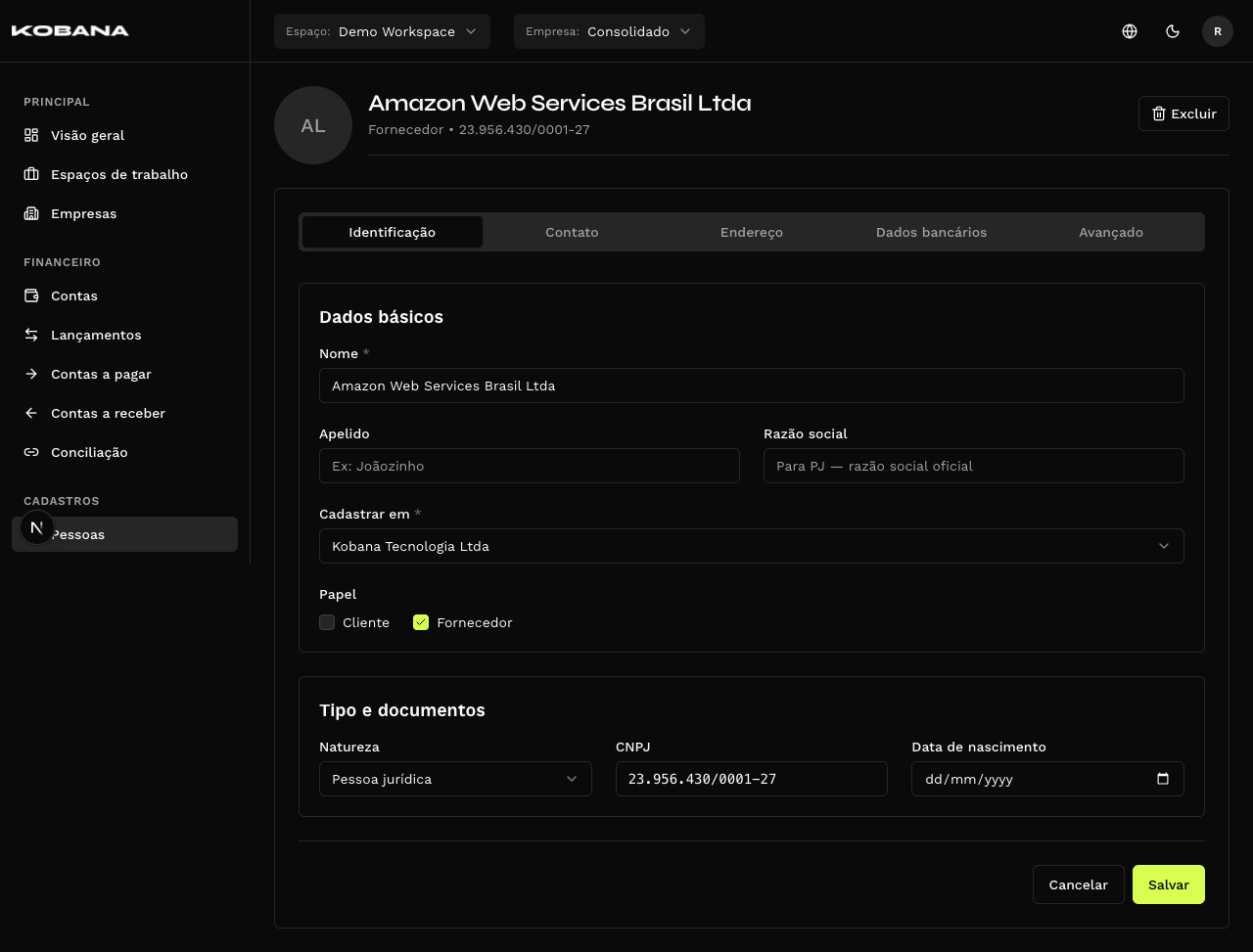Click the Excluir button

click(1183, 113)
